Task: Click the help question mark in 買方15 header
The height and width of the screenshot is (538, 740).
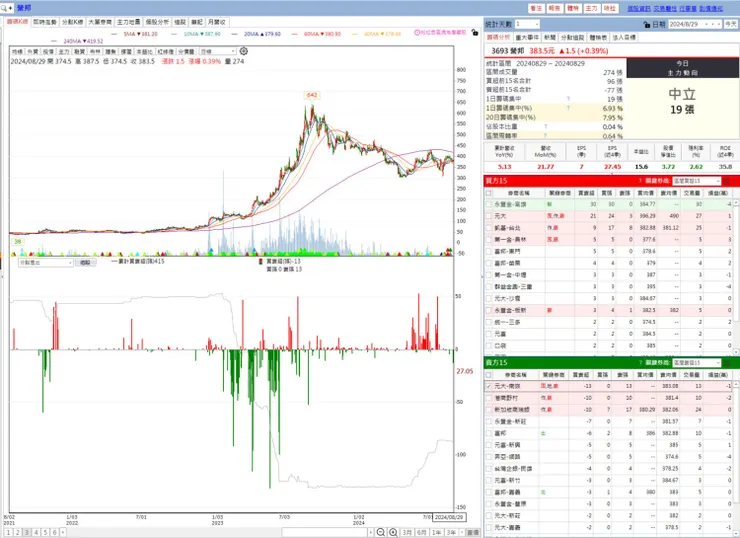Action: (640, 181)
